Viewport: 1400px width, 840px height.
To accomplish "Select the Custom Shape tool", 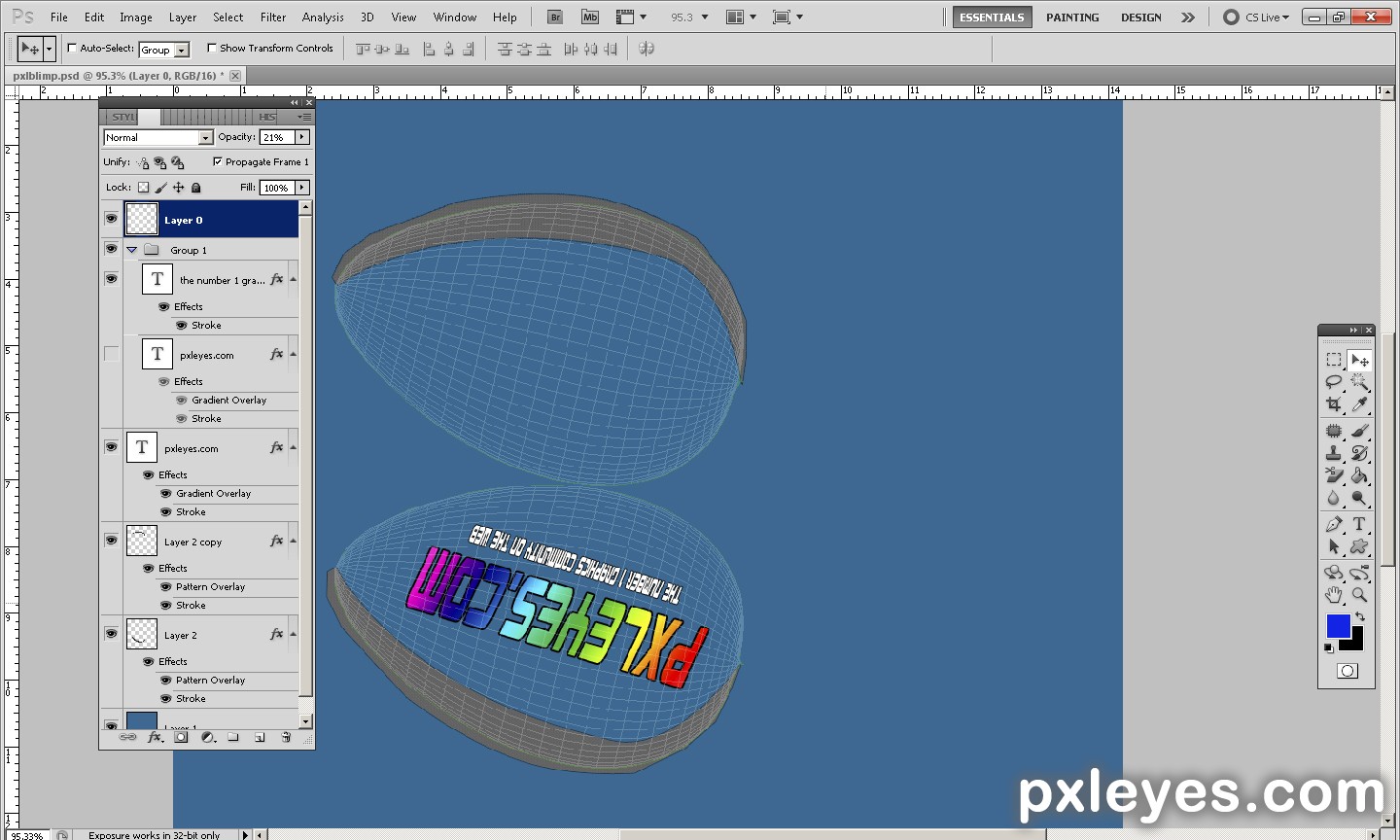I will click(x=1359, y=546).
